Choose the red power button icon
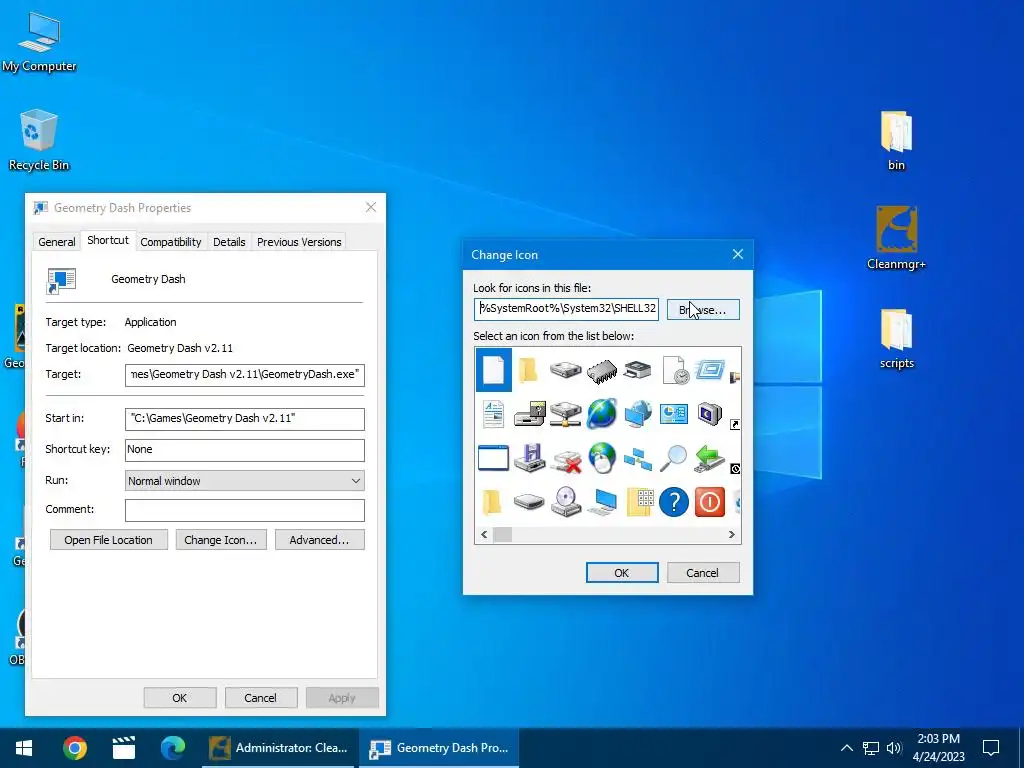Image resolution: width=1024 pixels, height=768 pixels. pyautogui.click(x=710, y=502)
